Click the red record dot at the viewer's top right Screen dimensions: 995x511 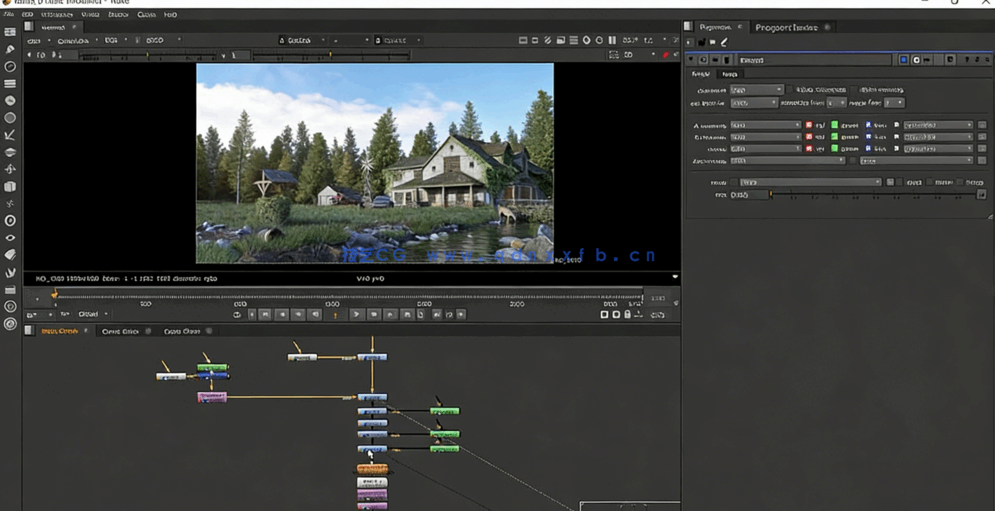pyautogui.click(x=665, y=55)
